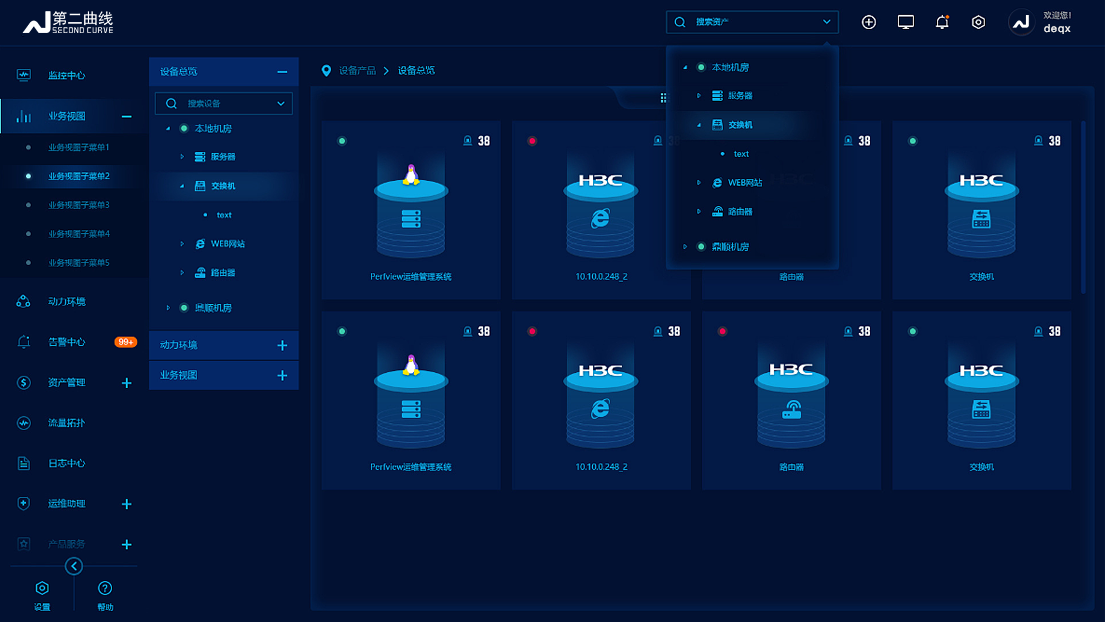Click the grid view icon above device cards

coord(663,98)
